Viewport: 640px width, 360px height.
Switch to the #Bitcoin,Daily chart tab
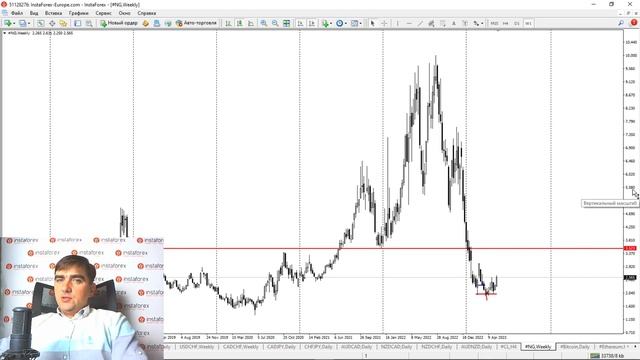coord(575,347)
